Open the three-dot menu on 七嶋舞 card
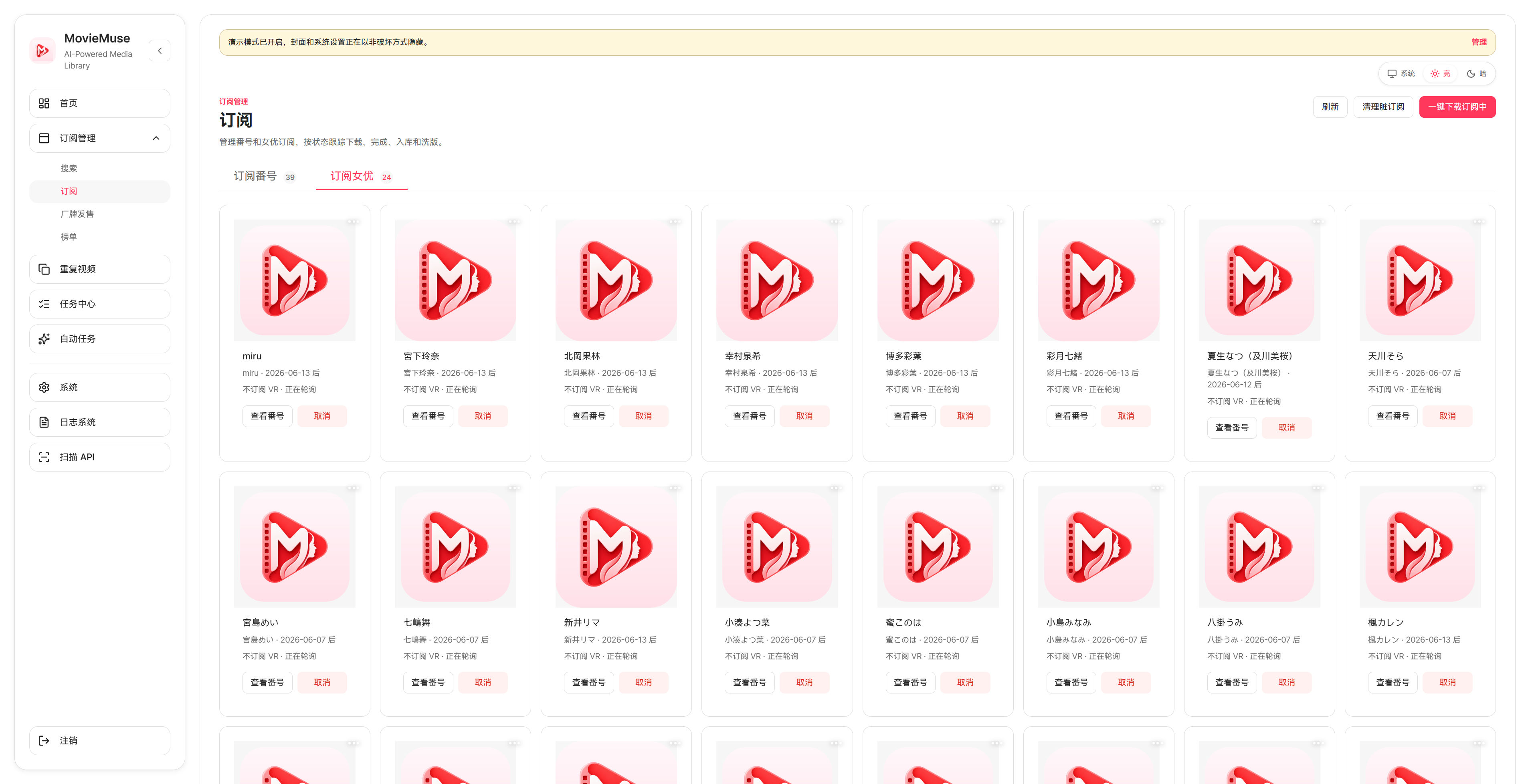The height and width of the screenshot is (784, 1530). (x=514, y=488)
